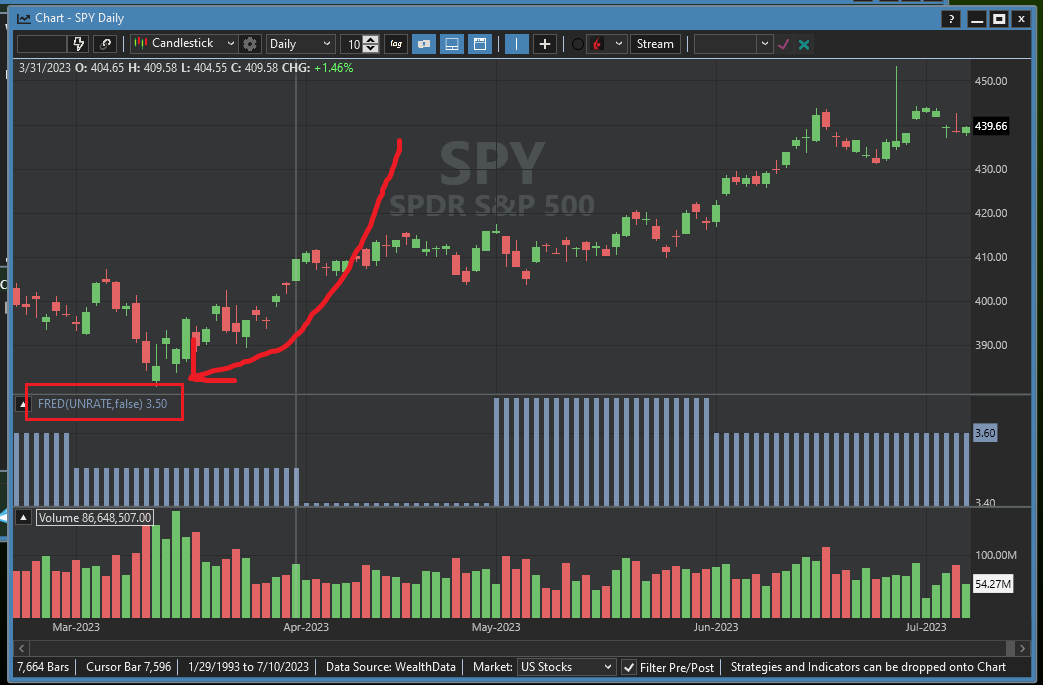Click the chain link icon in toolbar
Screen dimensions: 1043x685
coord(105,44)
